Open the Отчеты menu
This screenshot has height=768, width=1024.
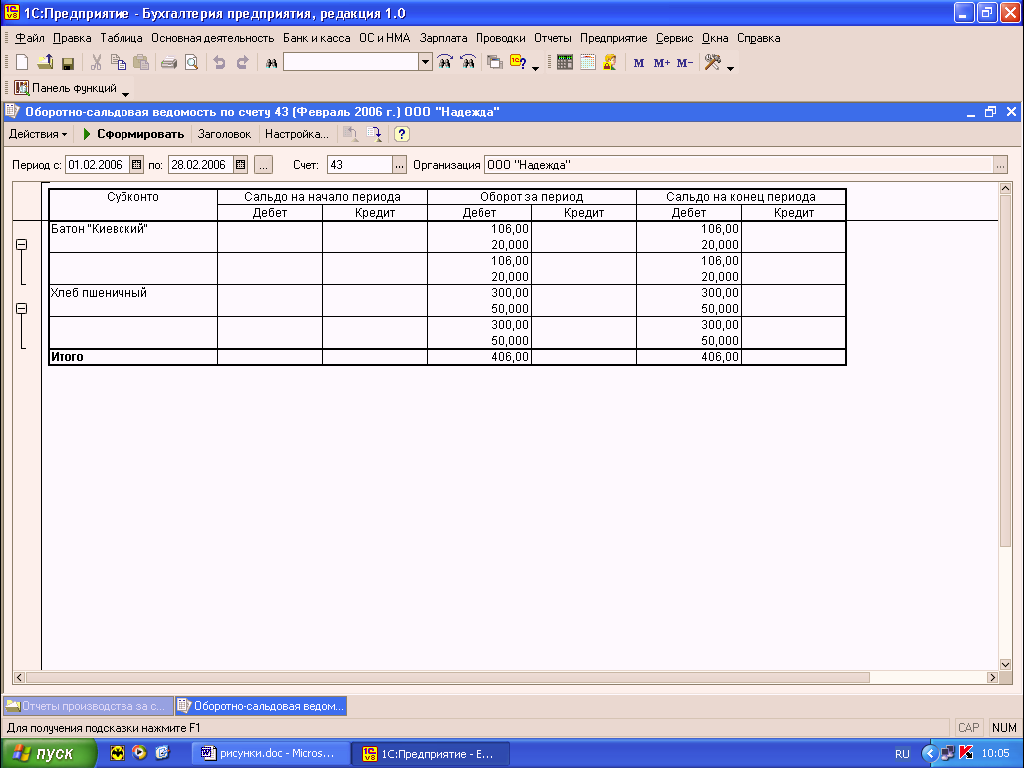pyautogui.click(x=552, y=38)
